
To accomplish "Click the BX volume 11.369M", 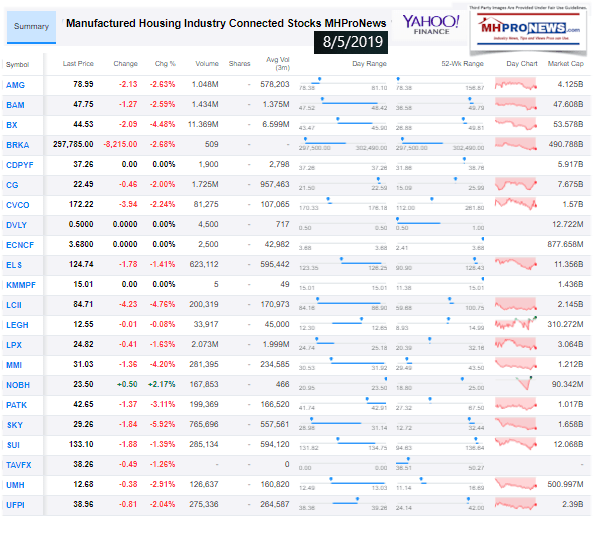I will point(203,124).
